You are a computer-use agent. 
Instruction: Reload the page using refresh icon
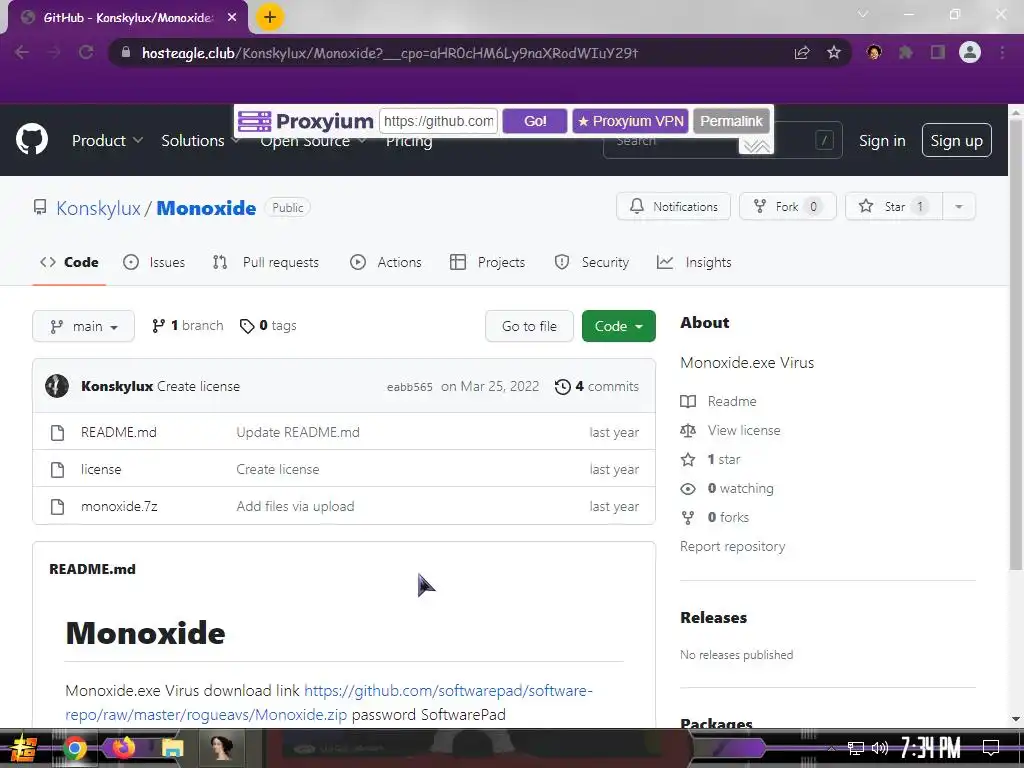pos(86,52)
